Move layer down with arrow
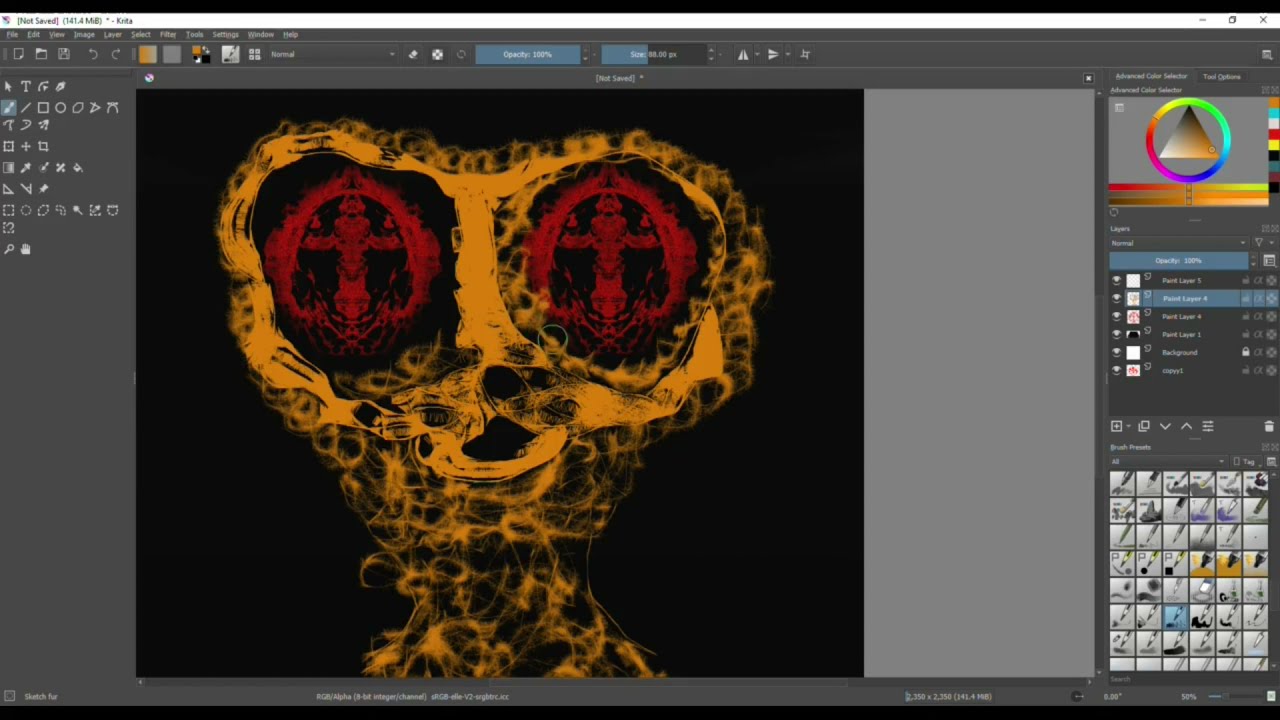Screen dimensions: 1280x720 [1165, 426]
